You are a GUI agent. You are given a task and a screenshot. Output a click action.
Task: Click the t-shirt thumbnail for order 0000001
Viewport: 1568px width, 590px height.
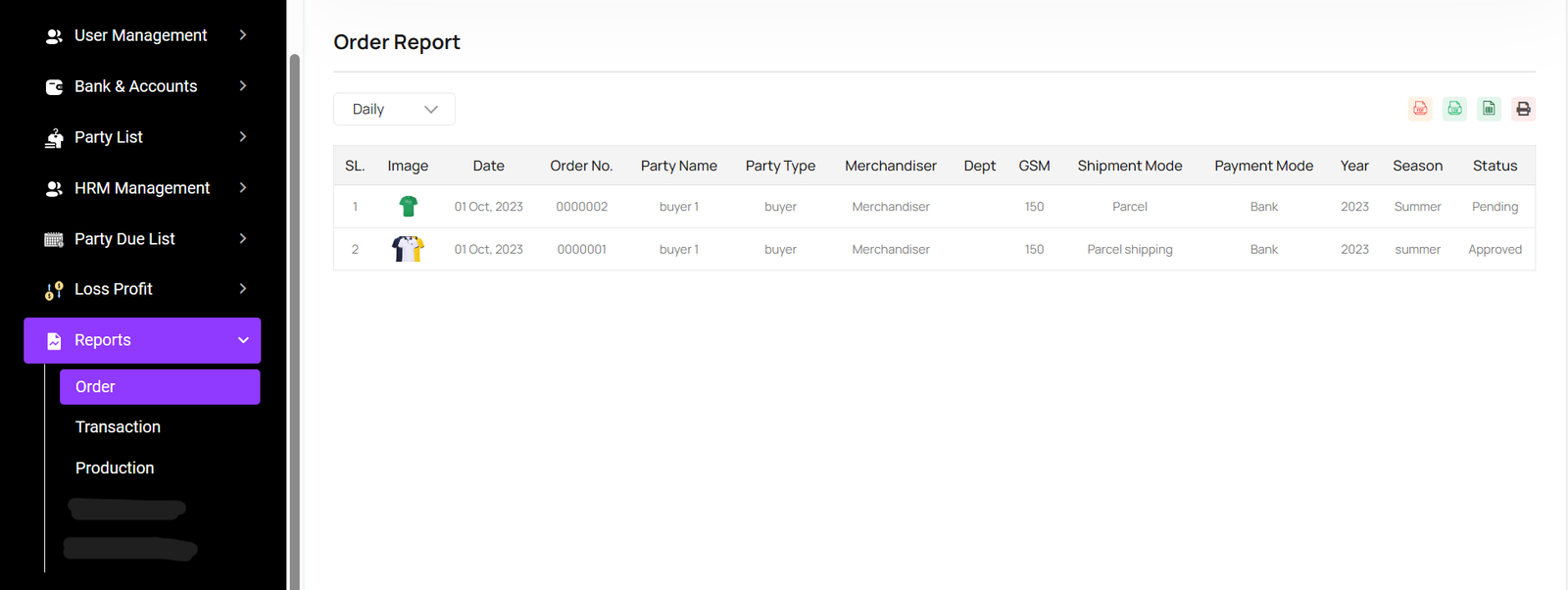click(x=408, y=249)
